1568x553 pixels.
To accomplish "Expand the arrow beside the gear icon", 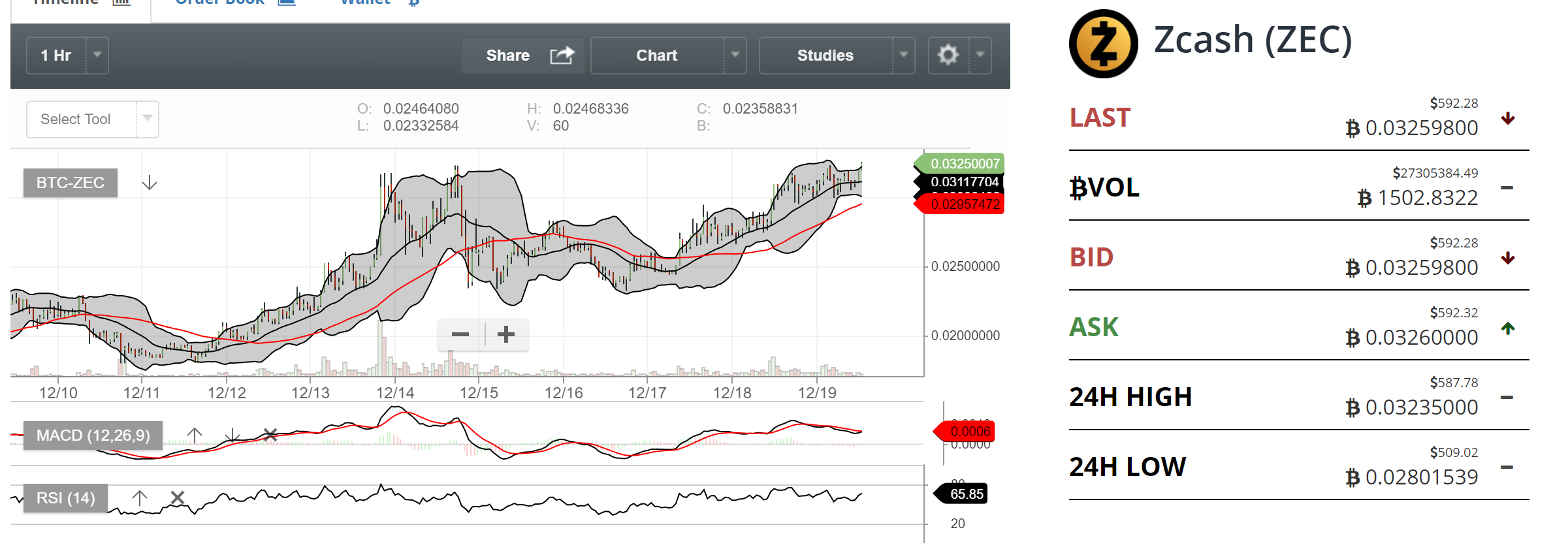I will (980, 55).
